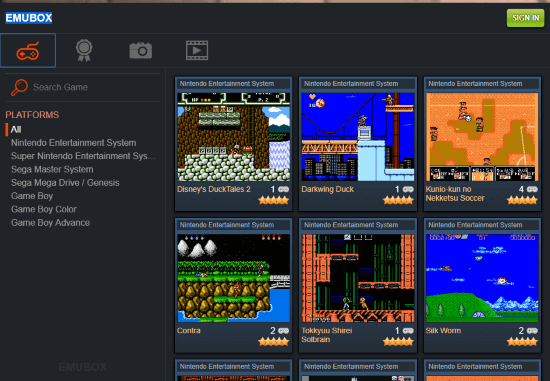Open the Disney's DuckTales 2 thumbnail
Screen dimensions: 550x381
pyautogui.click(x=234, y=137)
